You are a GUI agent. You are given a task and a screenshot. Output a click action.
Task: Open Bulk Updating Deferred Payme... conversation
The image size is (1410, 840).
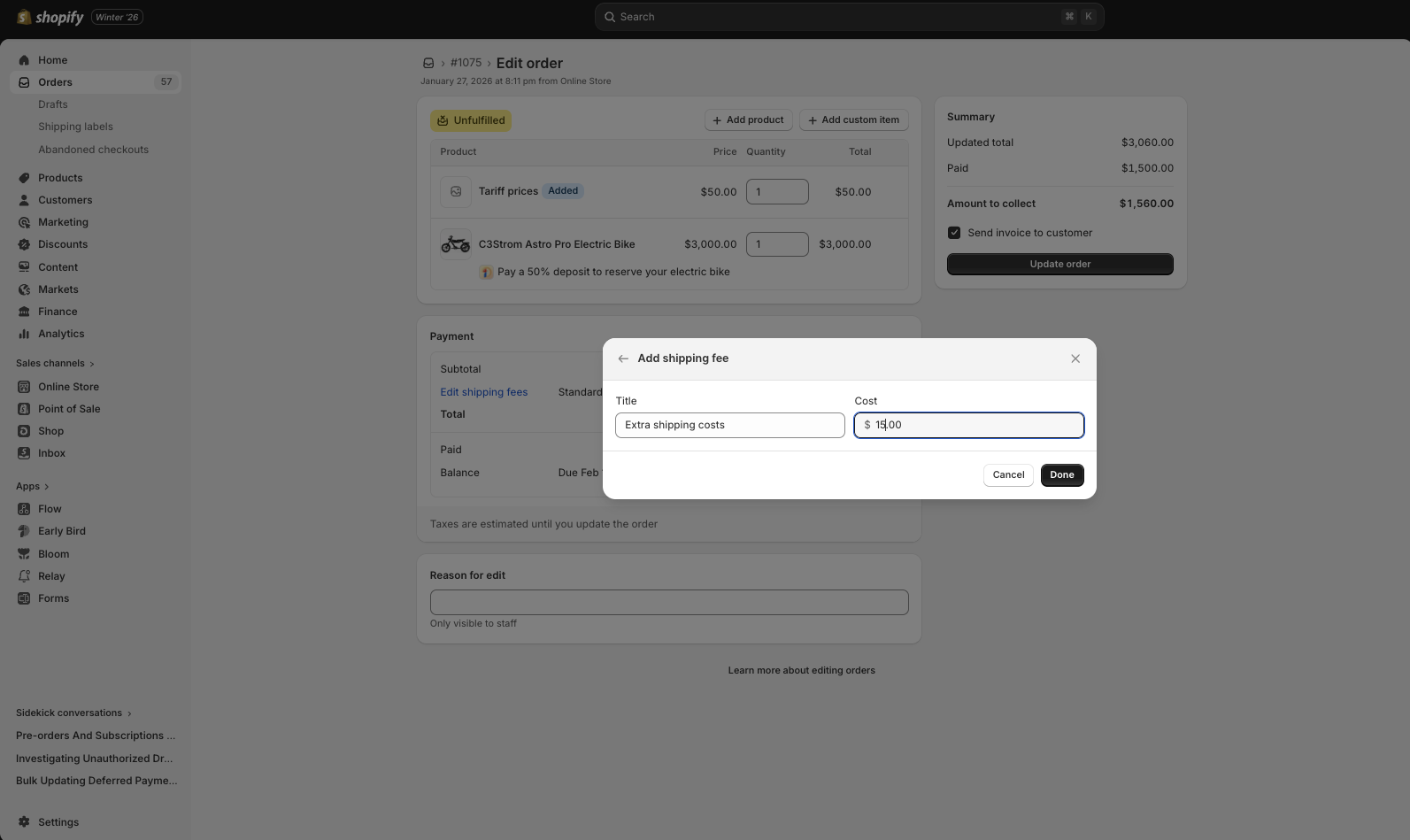click(96, 781)
